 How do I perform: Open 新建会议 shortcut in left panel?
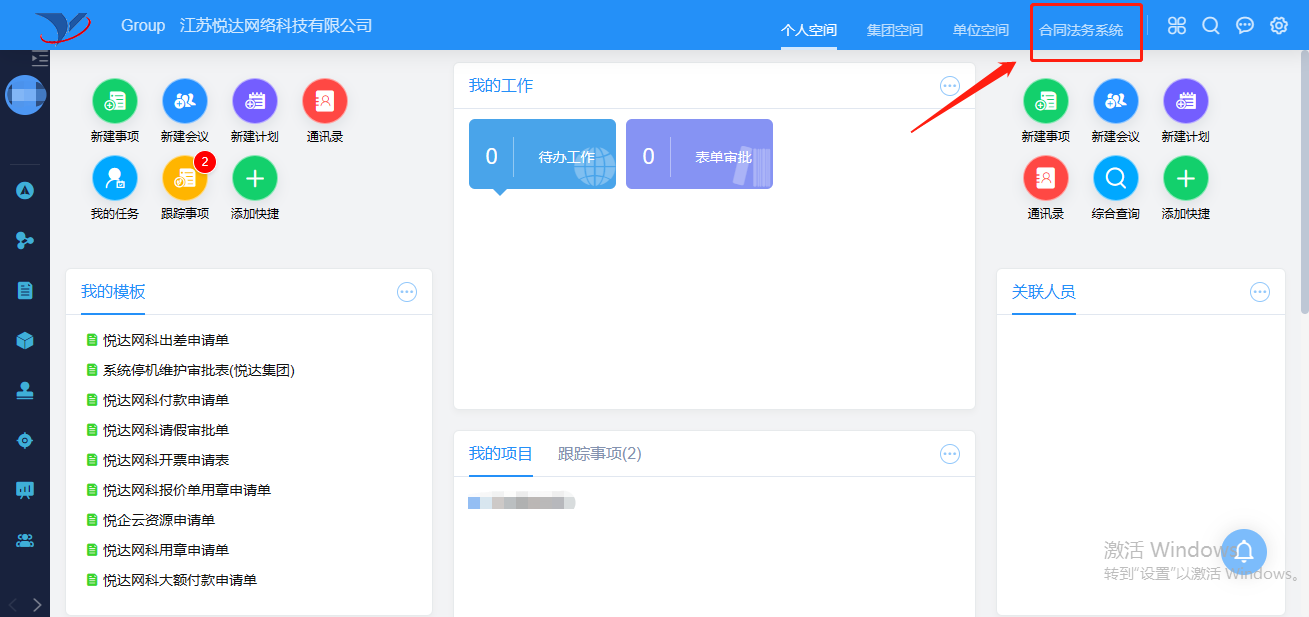(185, 100)
